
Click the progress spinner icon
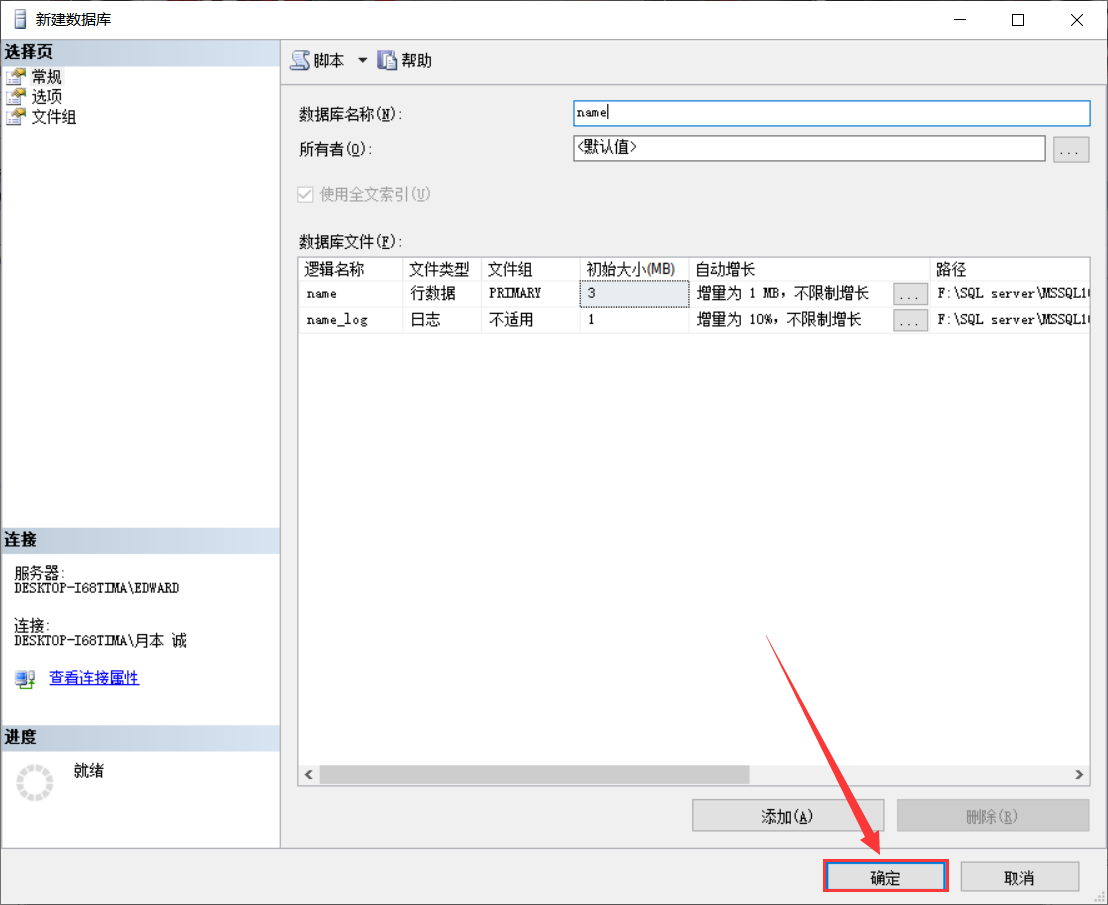35,783
